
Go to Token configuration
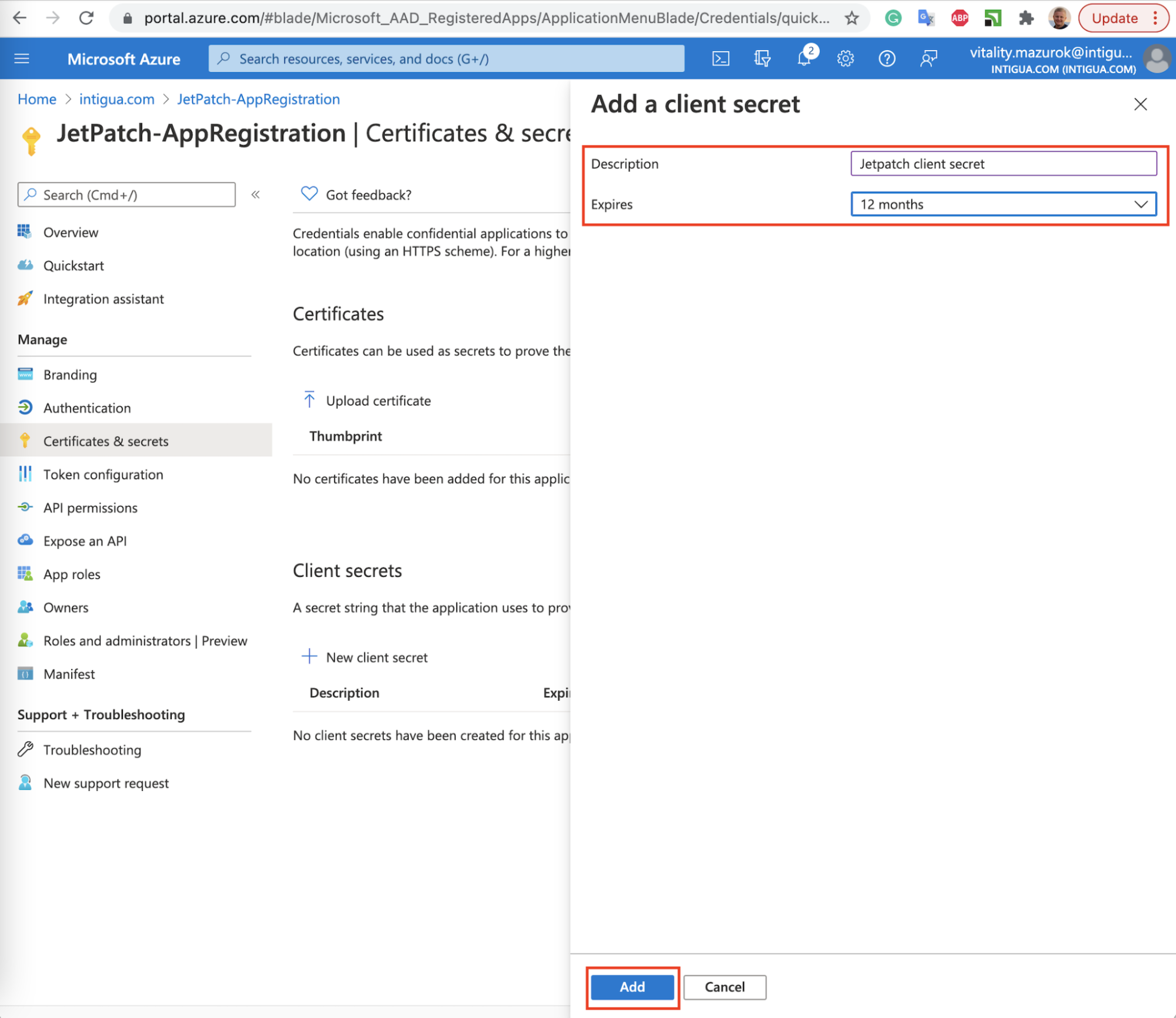click(103, 474)
